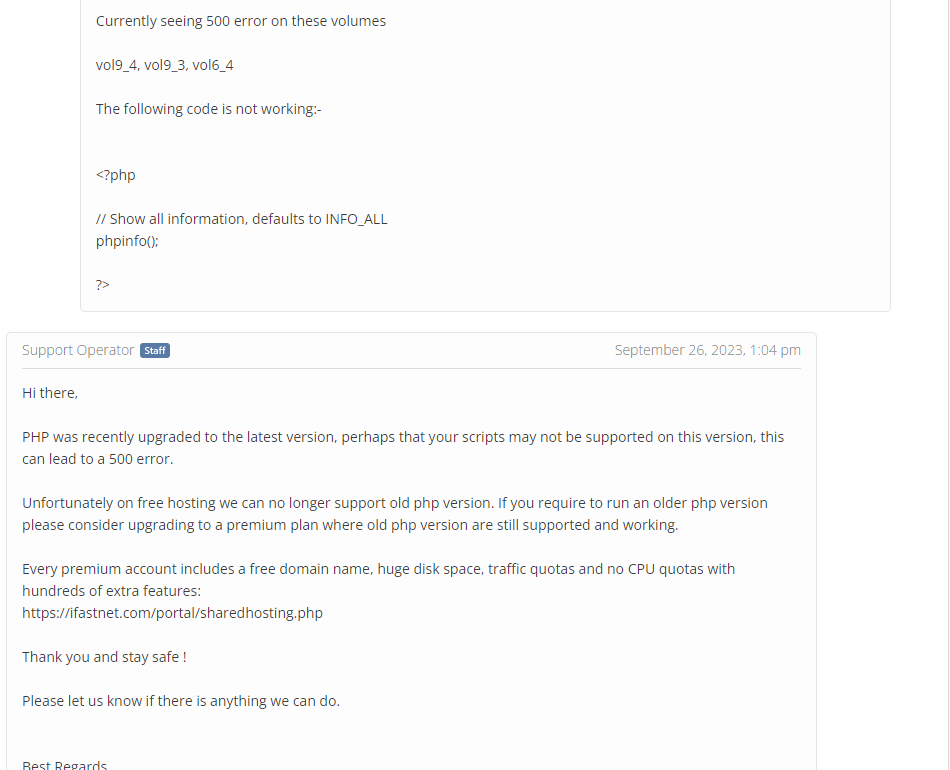Click the "PHP was recently upgraded" sentence
This screenshot has height=770, width=950.
pos(402,437)
